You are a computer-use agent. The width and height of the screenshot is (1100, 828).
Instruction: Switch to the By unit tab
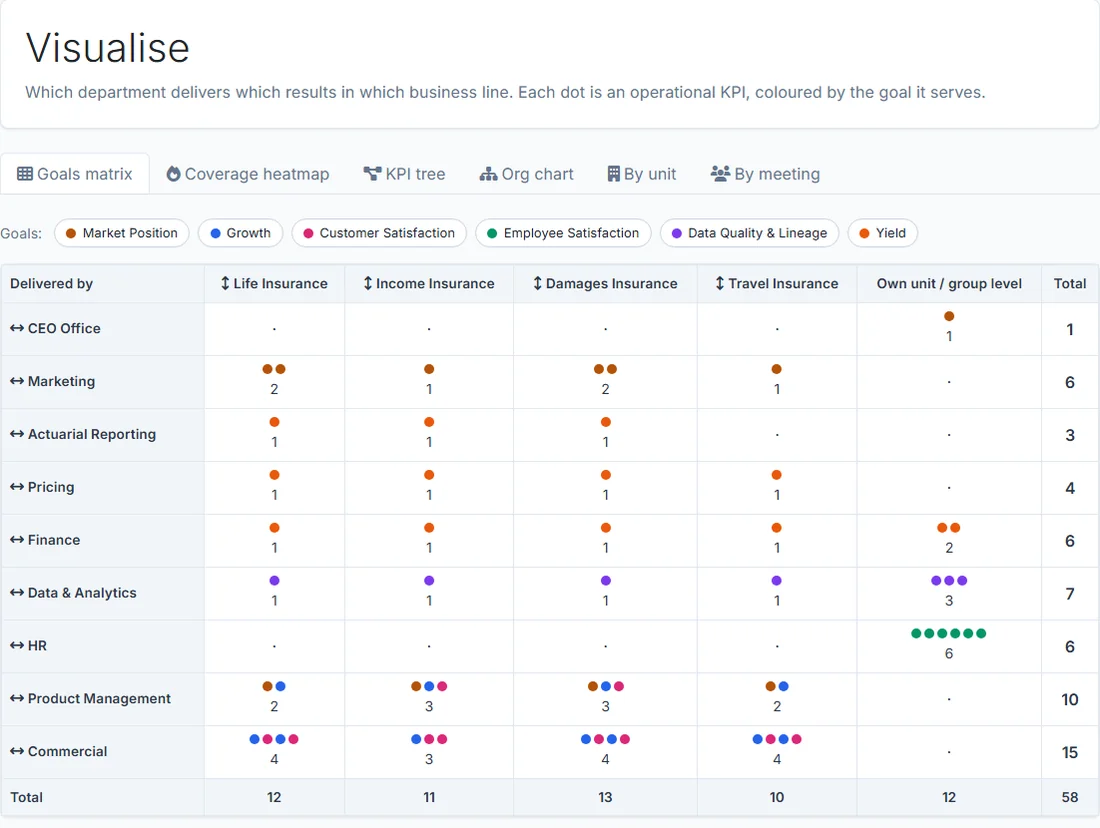[641, 174]
